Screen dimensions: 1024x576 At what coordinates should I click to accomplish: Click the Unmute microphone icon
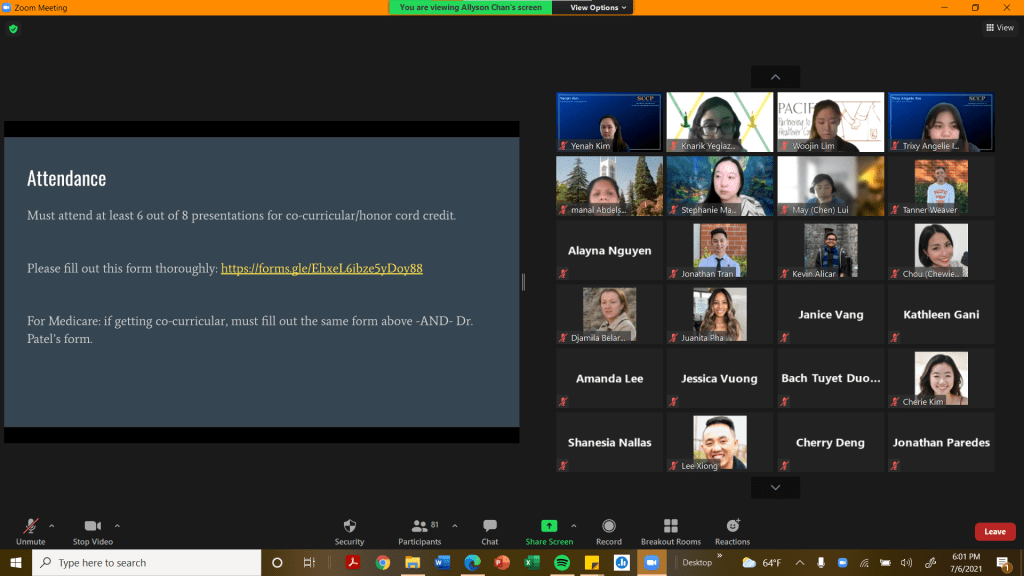point(31,526)
